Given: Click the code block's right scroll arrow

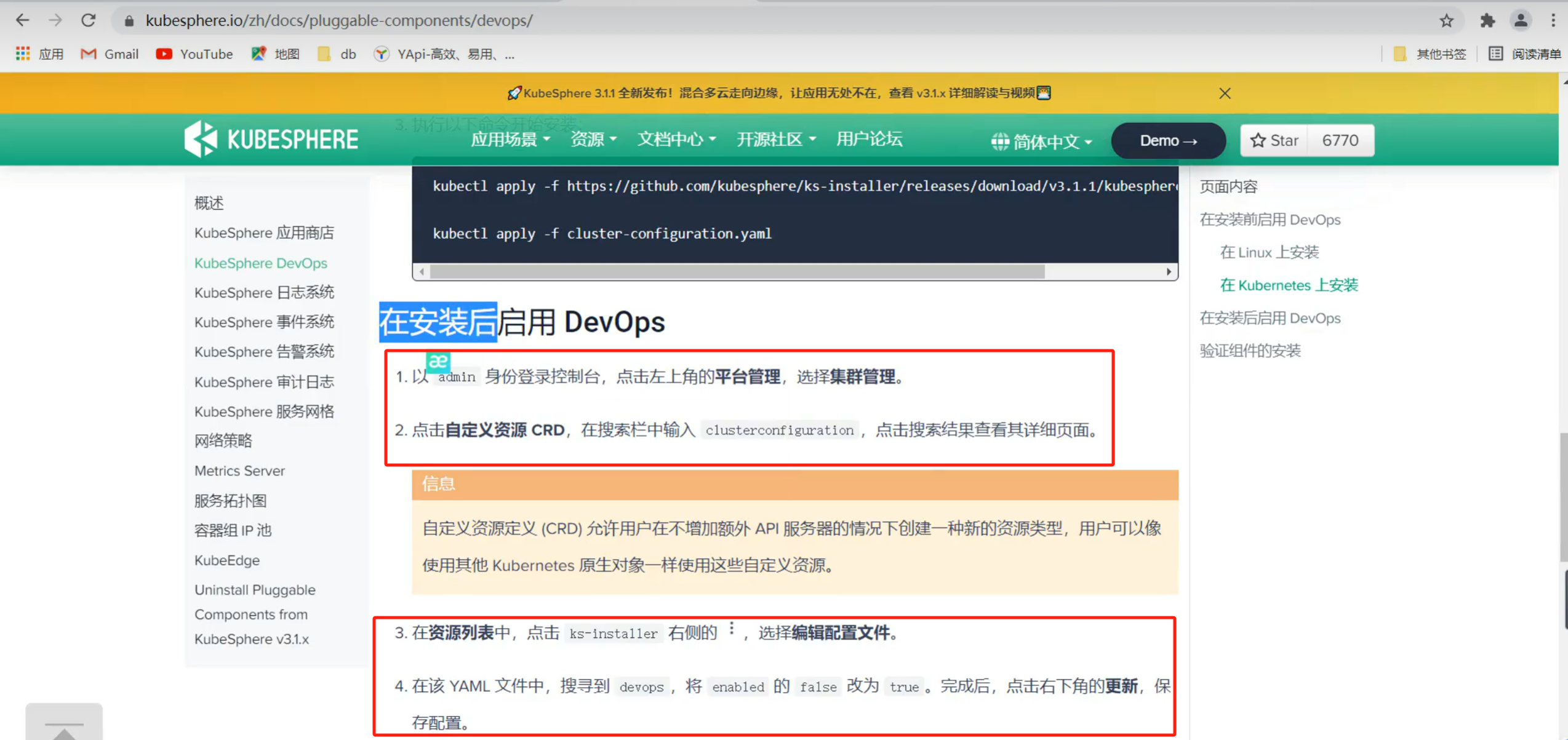Looking at the screenshot, I should tap(1169, 272).
